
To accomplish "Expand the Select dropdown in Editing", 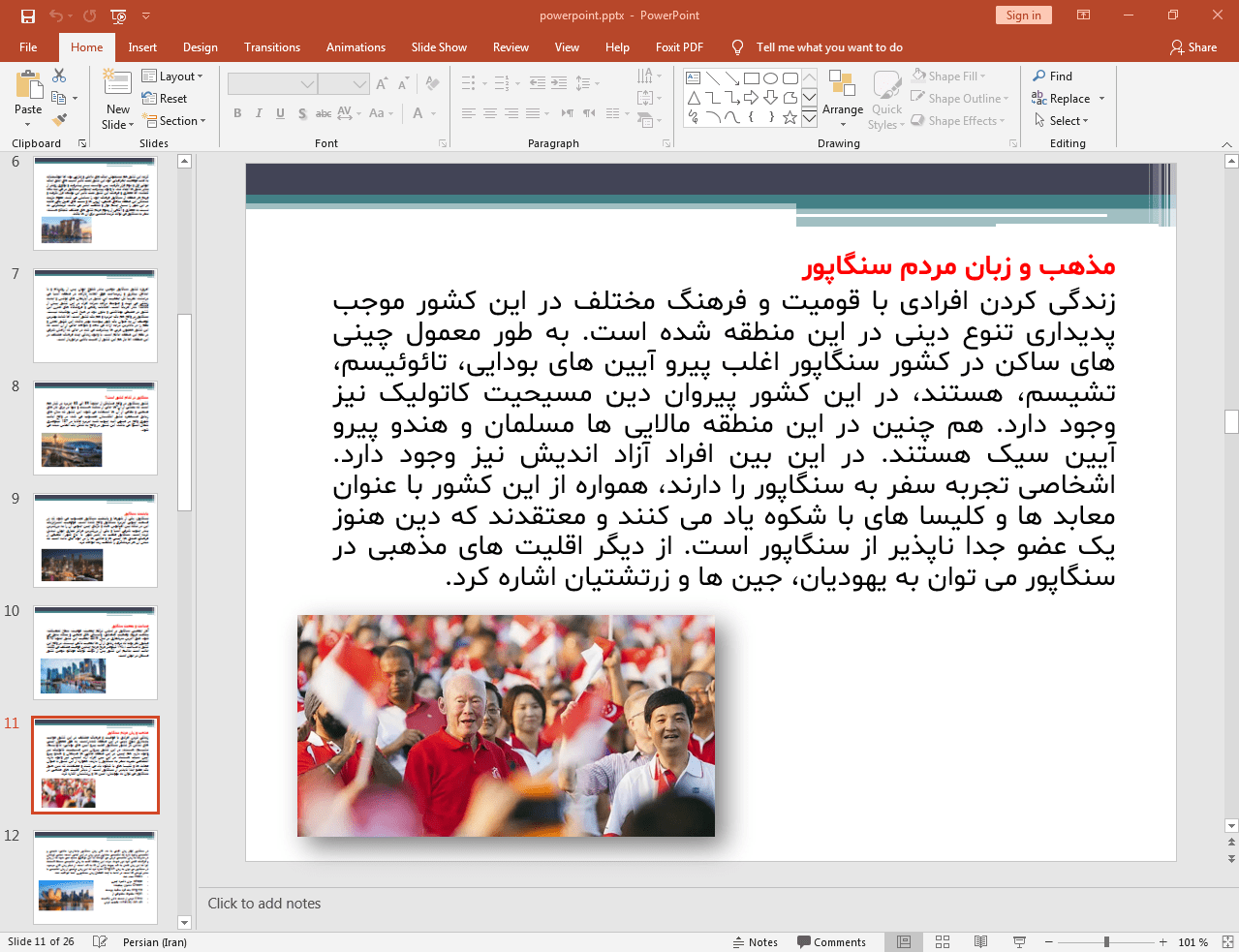I will pyautogui.click(x=1062, y=121).
